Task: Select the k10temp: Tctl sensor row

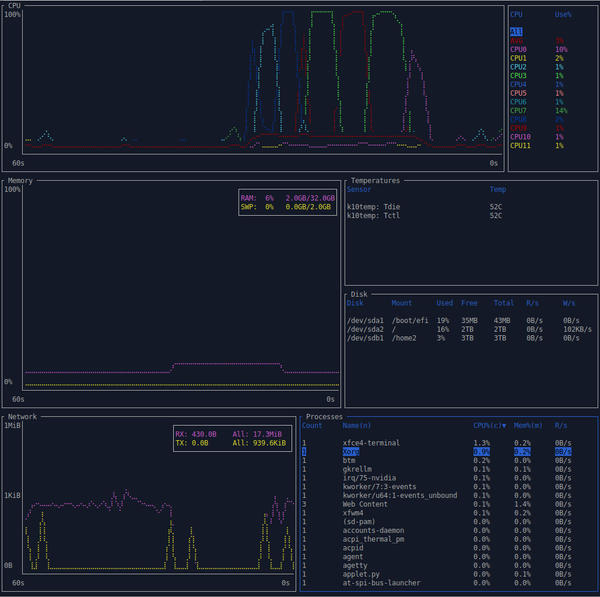Action: (x=424, y=216)
